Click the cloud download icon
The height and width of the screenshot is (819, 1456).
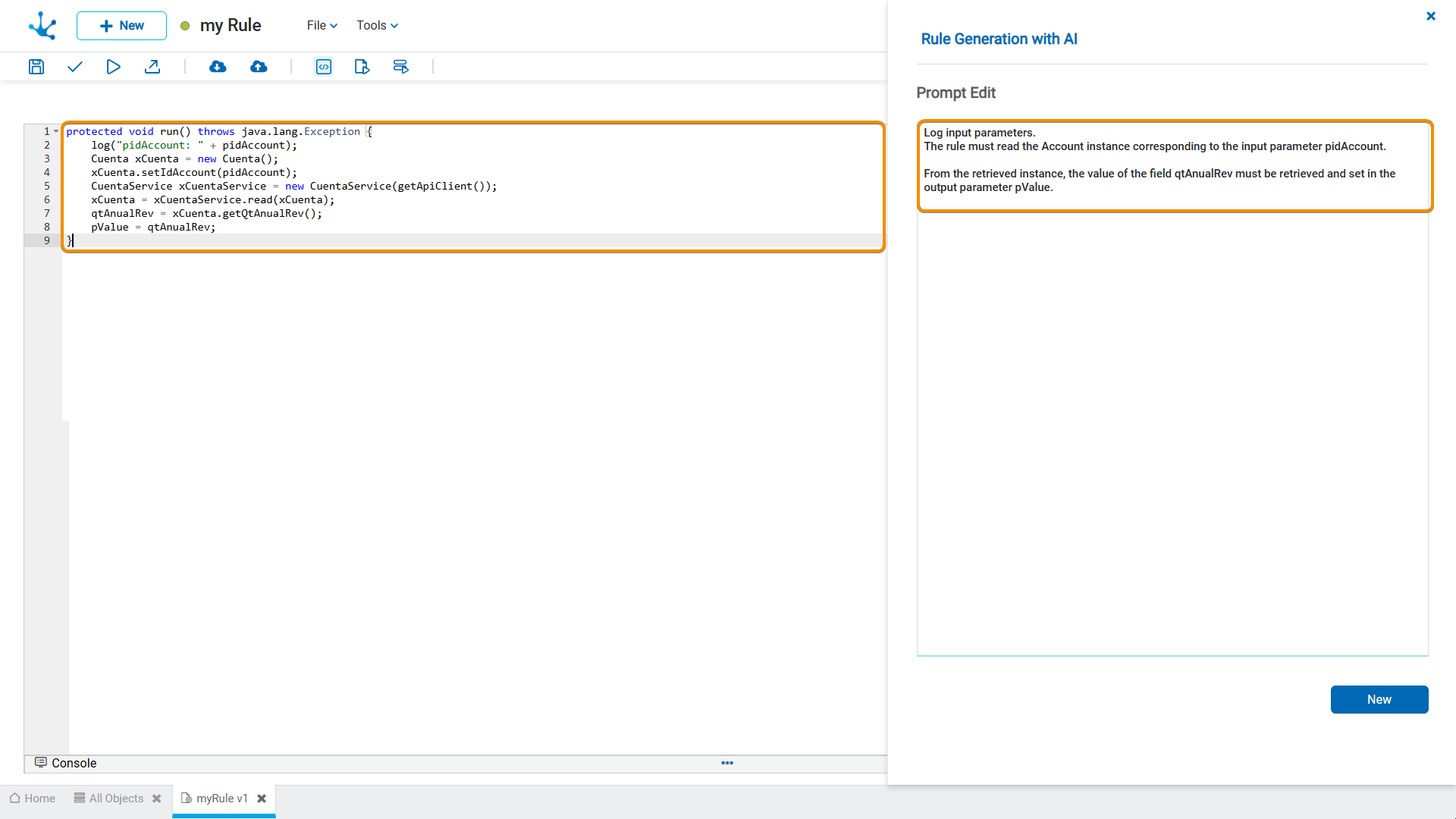[218, 67]
